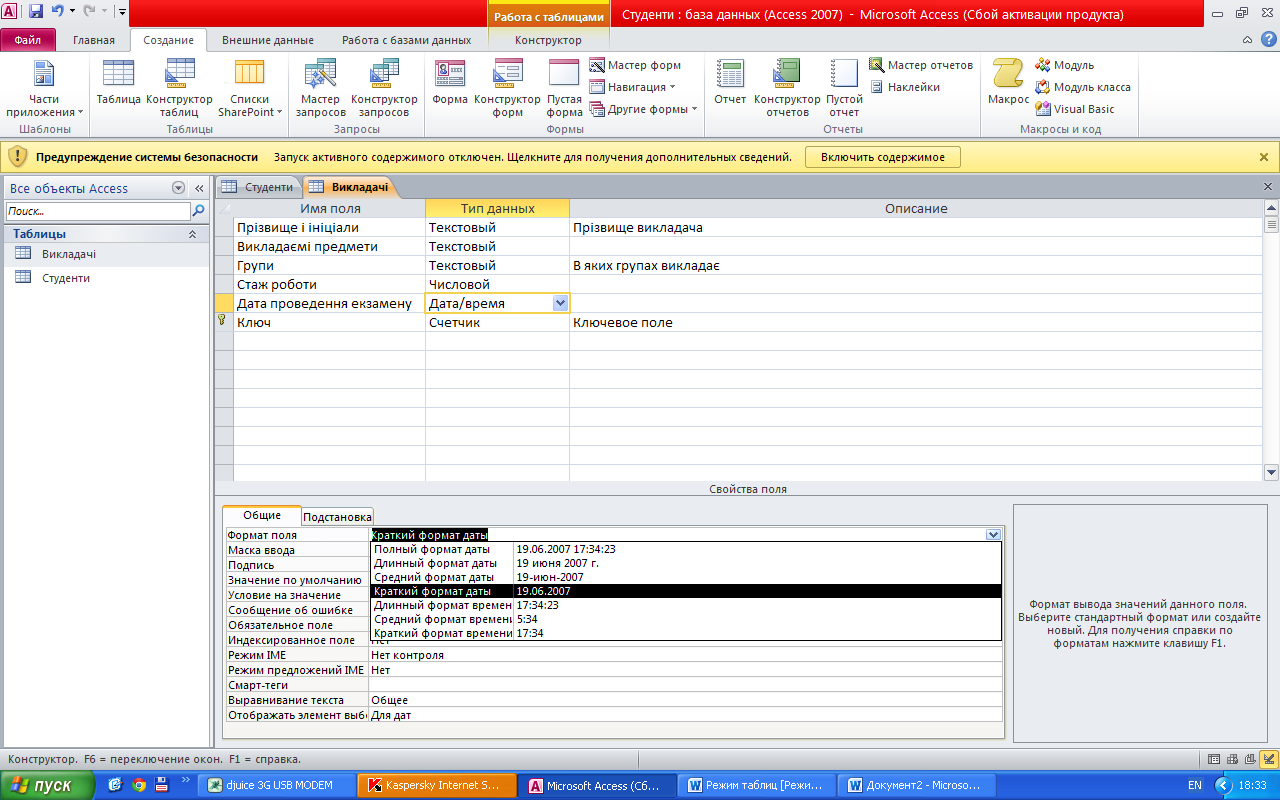Open Списки SharePoint lists menu
This screenshot has width=1280, height=800.
[250, 88]
